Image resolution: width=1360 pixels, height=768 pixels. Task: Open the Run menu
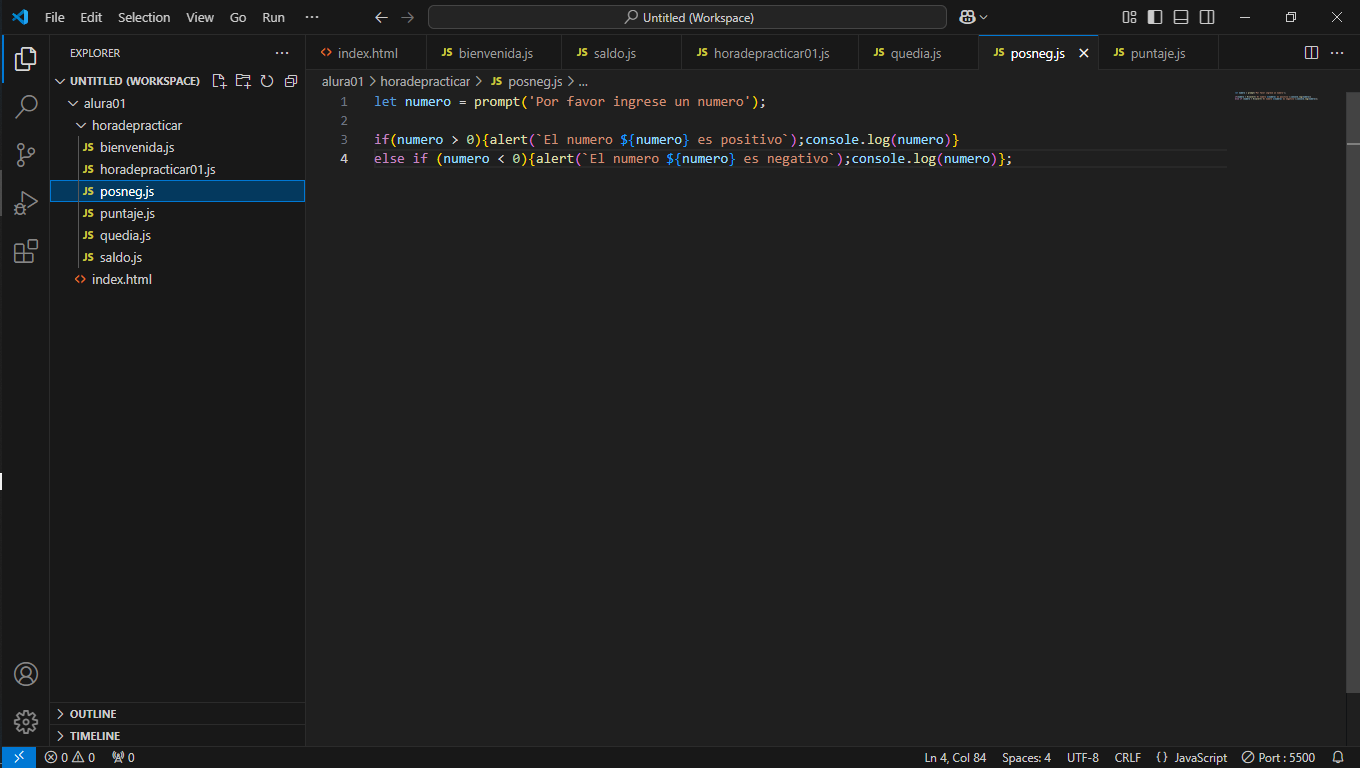pos(273,17)
